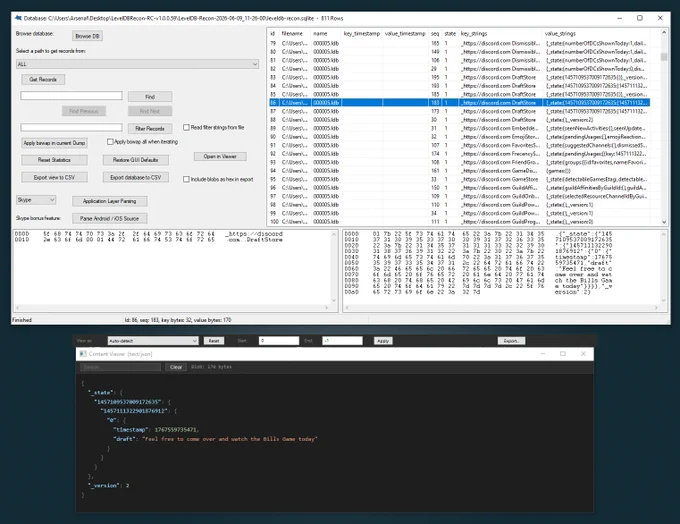
Task: Maximize the Content Viewer window
Action: click(563, 354)
